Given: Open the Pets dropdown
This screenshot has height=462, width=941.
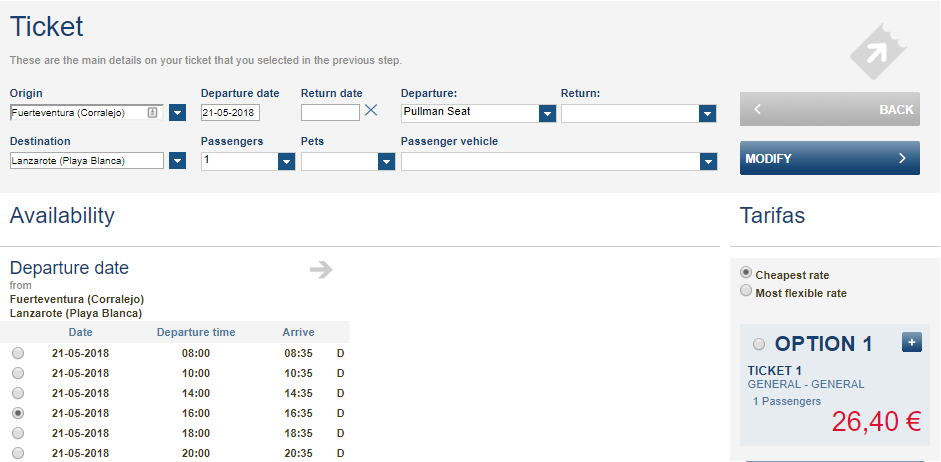Looking at the screenshot, I should pos(386,162).
